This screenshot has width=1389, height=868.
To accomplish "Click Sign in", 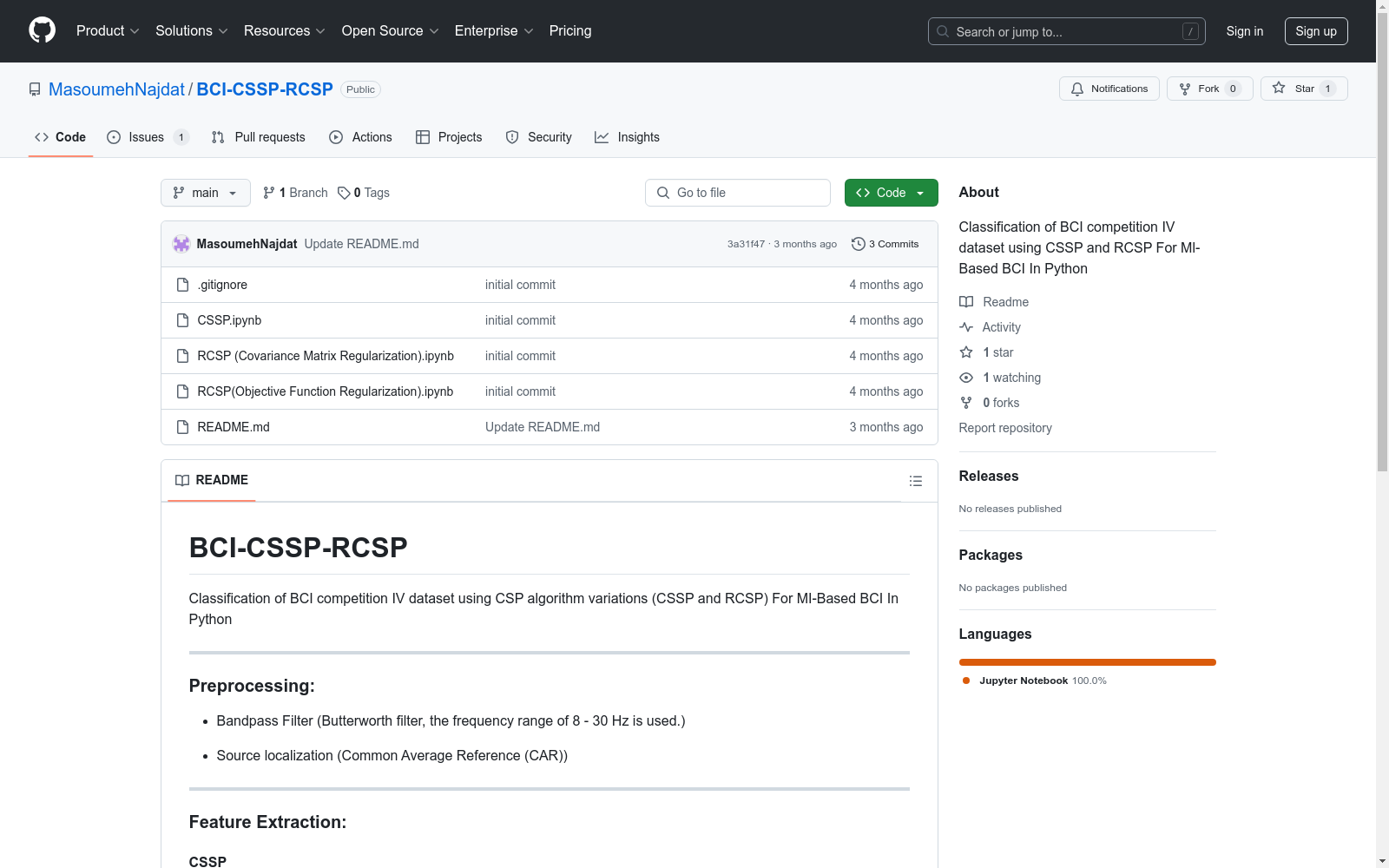I will tap(1244, 31).
